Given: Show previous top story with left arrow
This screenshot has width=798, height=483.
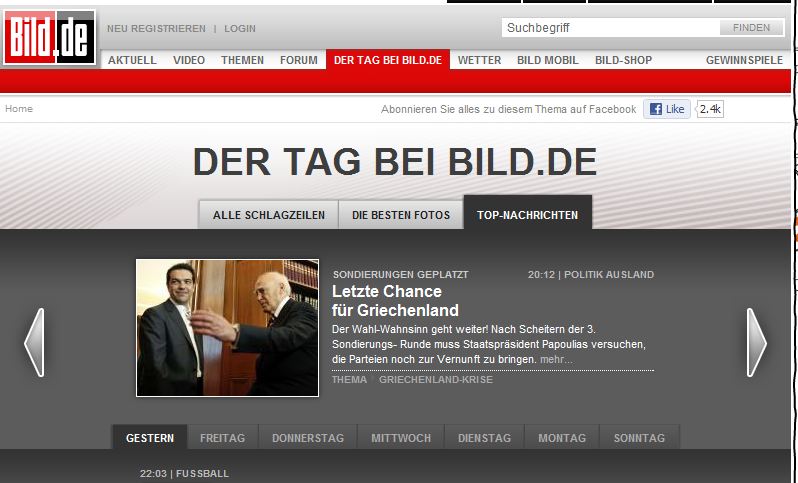Looking at the screenshot, I should click(x=34, y=343).
